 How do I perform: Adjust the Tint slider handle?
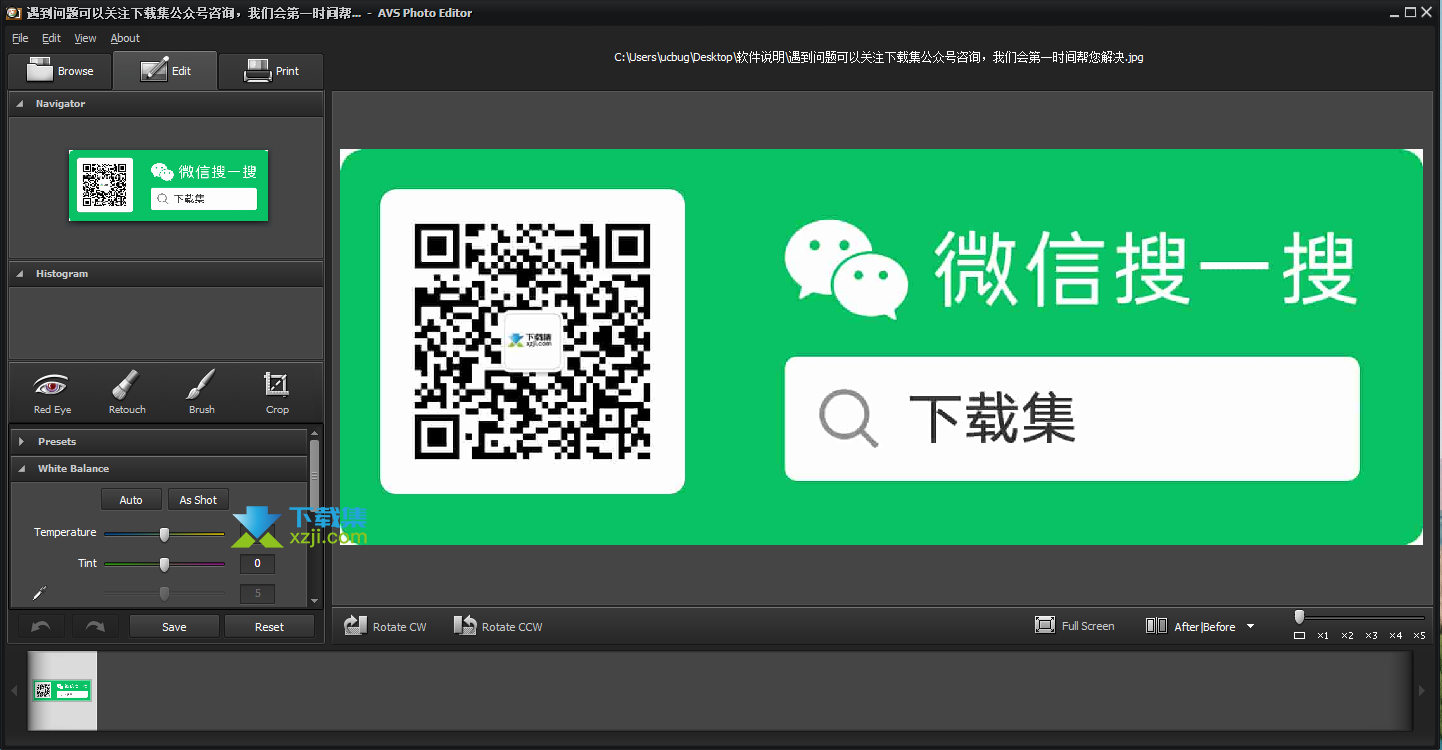[164, 564]
